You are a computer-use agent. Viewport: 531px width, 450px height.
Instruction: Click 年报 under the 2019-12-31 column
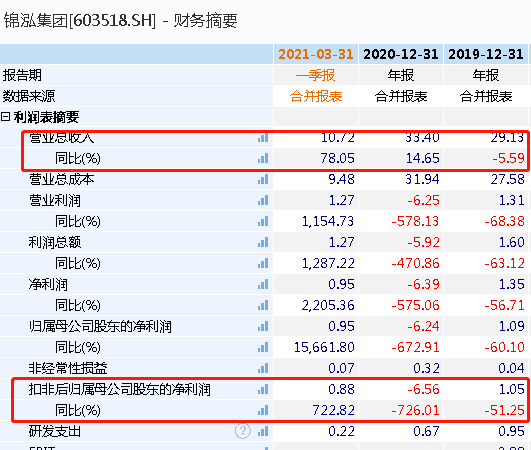click(486, 75)
